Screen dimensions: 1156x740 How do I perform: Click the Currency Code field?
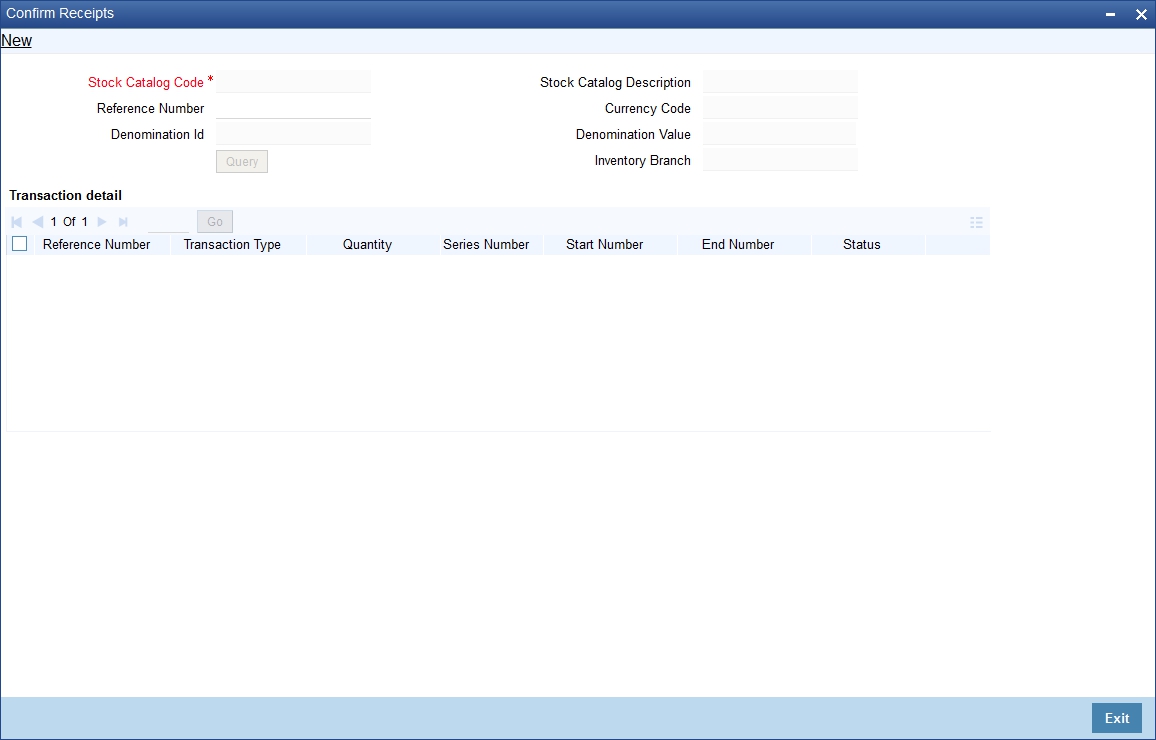(780, 108)
